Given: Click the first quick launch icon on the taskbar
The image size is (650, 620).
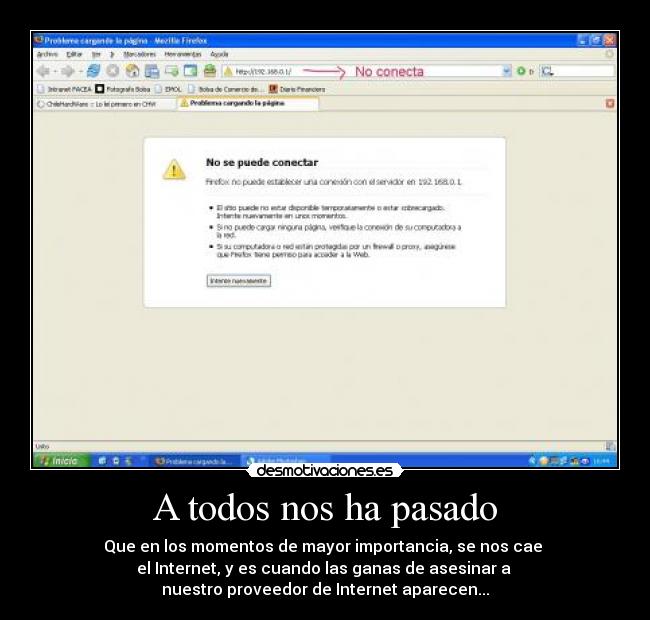Looking at the screenshot, I should pyautogui.click(x=102, y=461).
